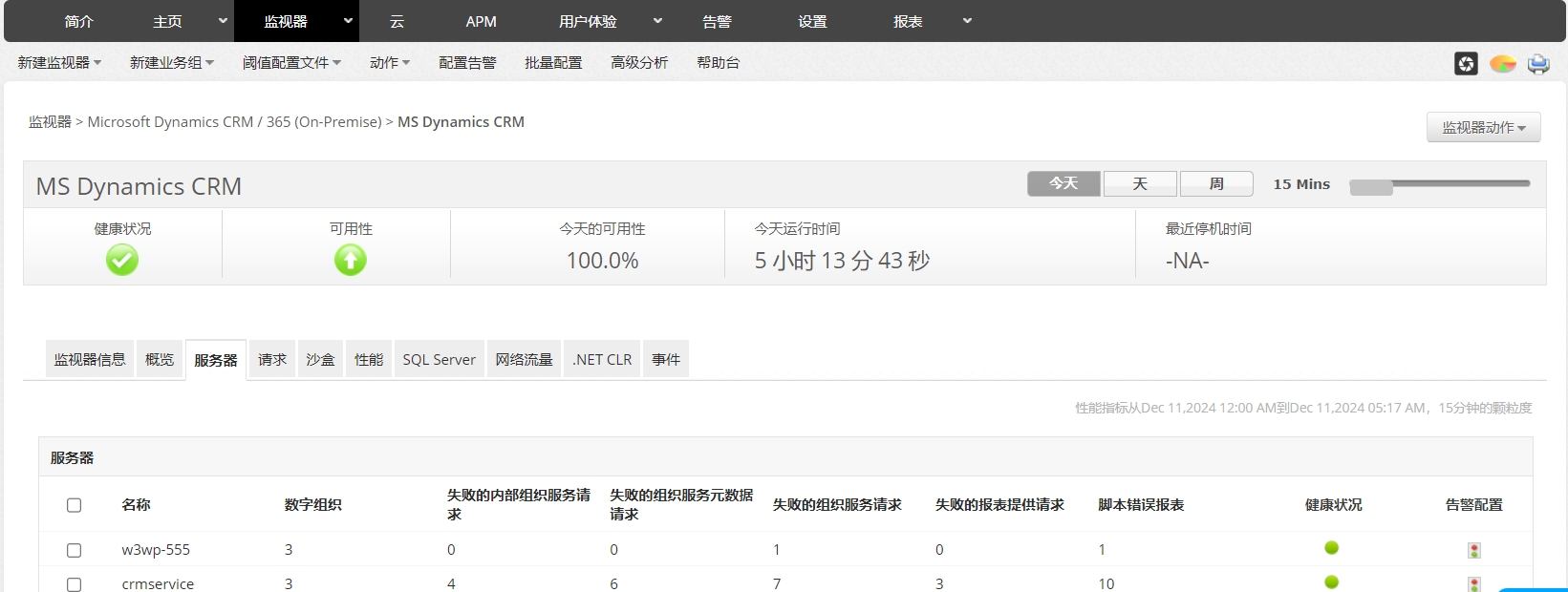Go to the 简介 top menu

(79, 21)
